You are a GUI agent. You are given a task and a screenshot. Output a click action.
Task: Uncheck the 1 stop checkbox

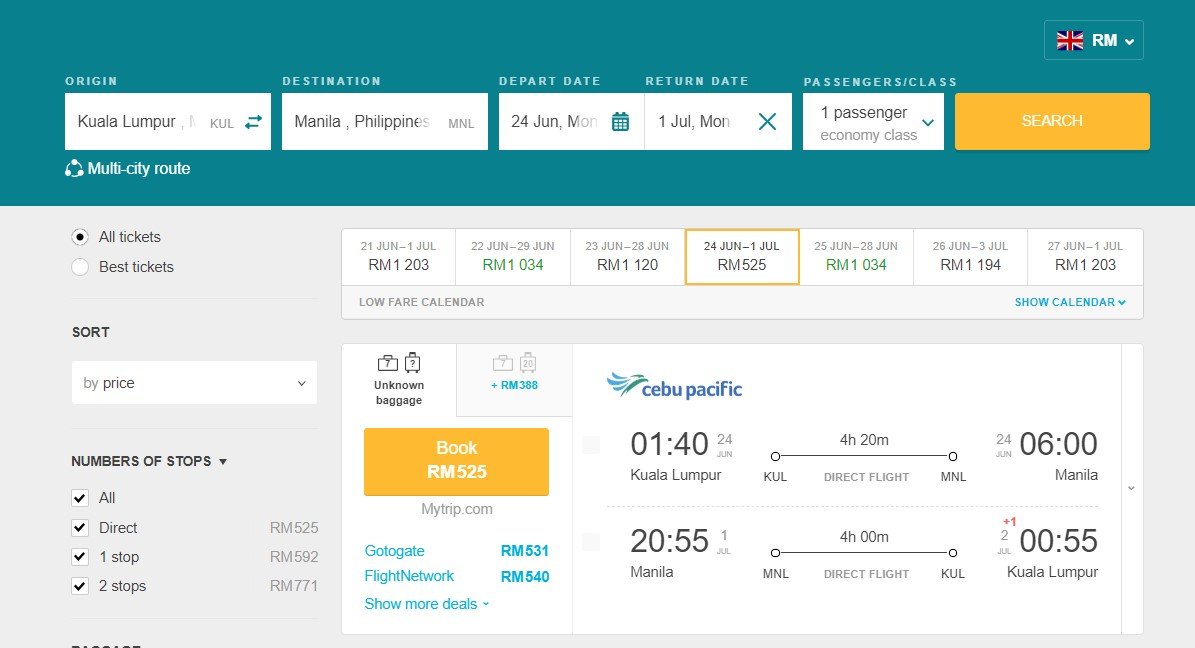[x=80, y=557]
